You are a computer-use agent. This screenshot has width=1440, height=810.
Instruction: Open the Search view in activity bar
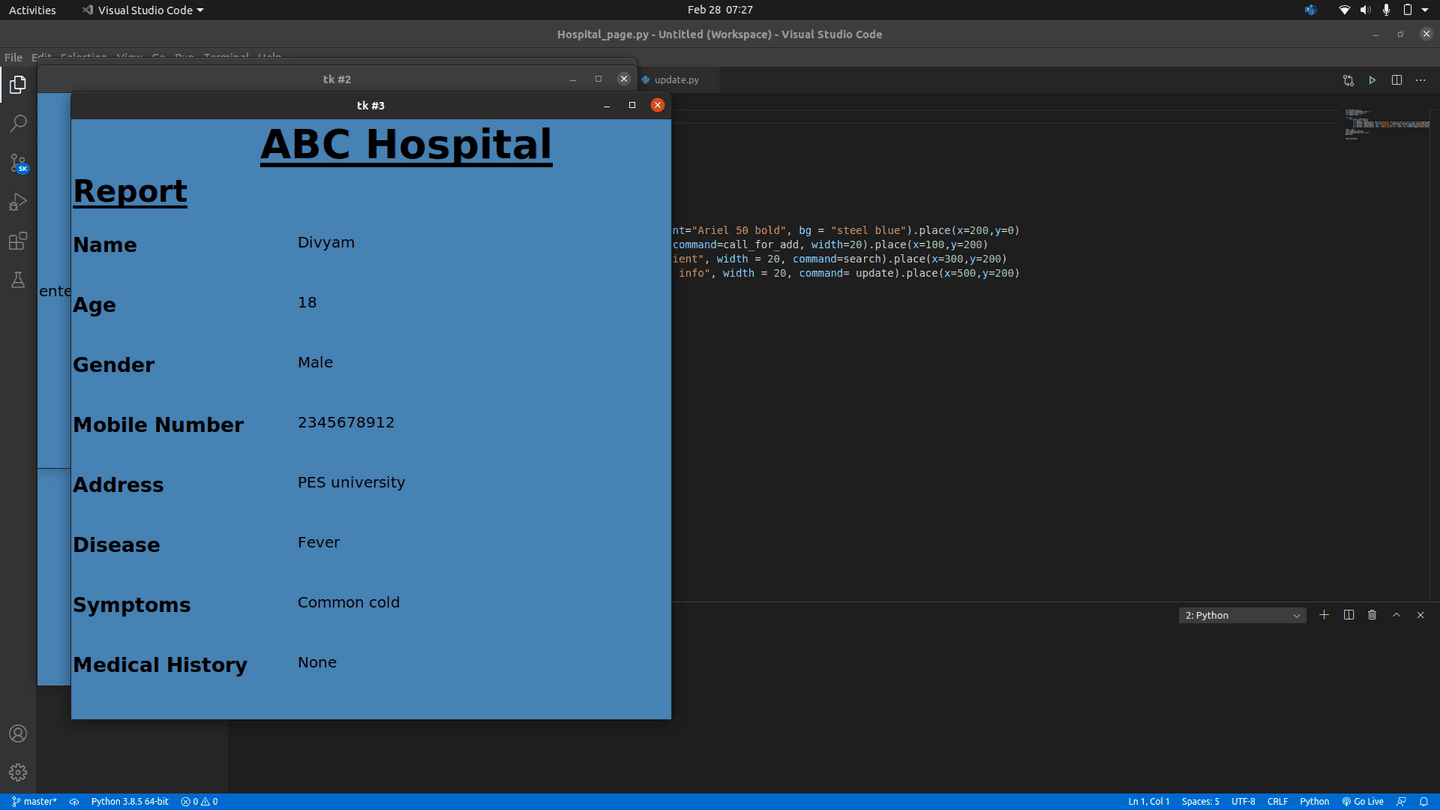pos(18,124)
